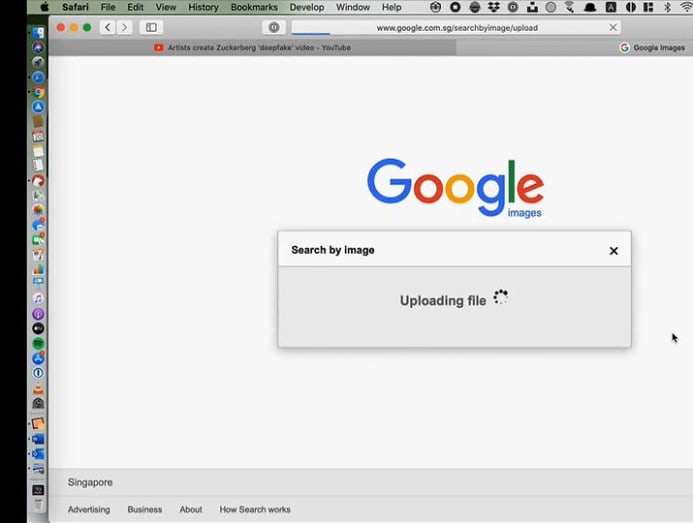Click the privacy shield icon beside address bar
The width and height of the screenshot is (693, 523).
274,28
